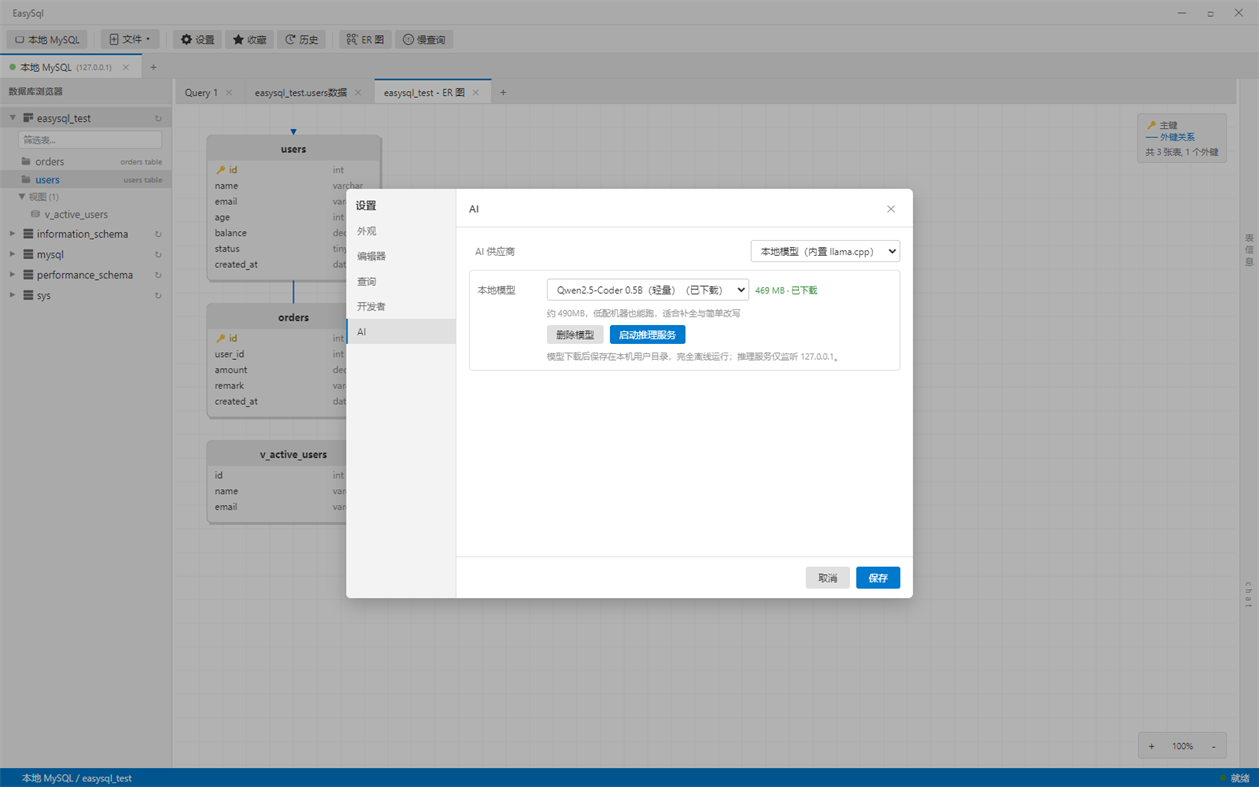
Task: Open the 文件 file dropdown menu
Action: click(x=130, y=40)
